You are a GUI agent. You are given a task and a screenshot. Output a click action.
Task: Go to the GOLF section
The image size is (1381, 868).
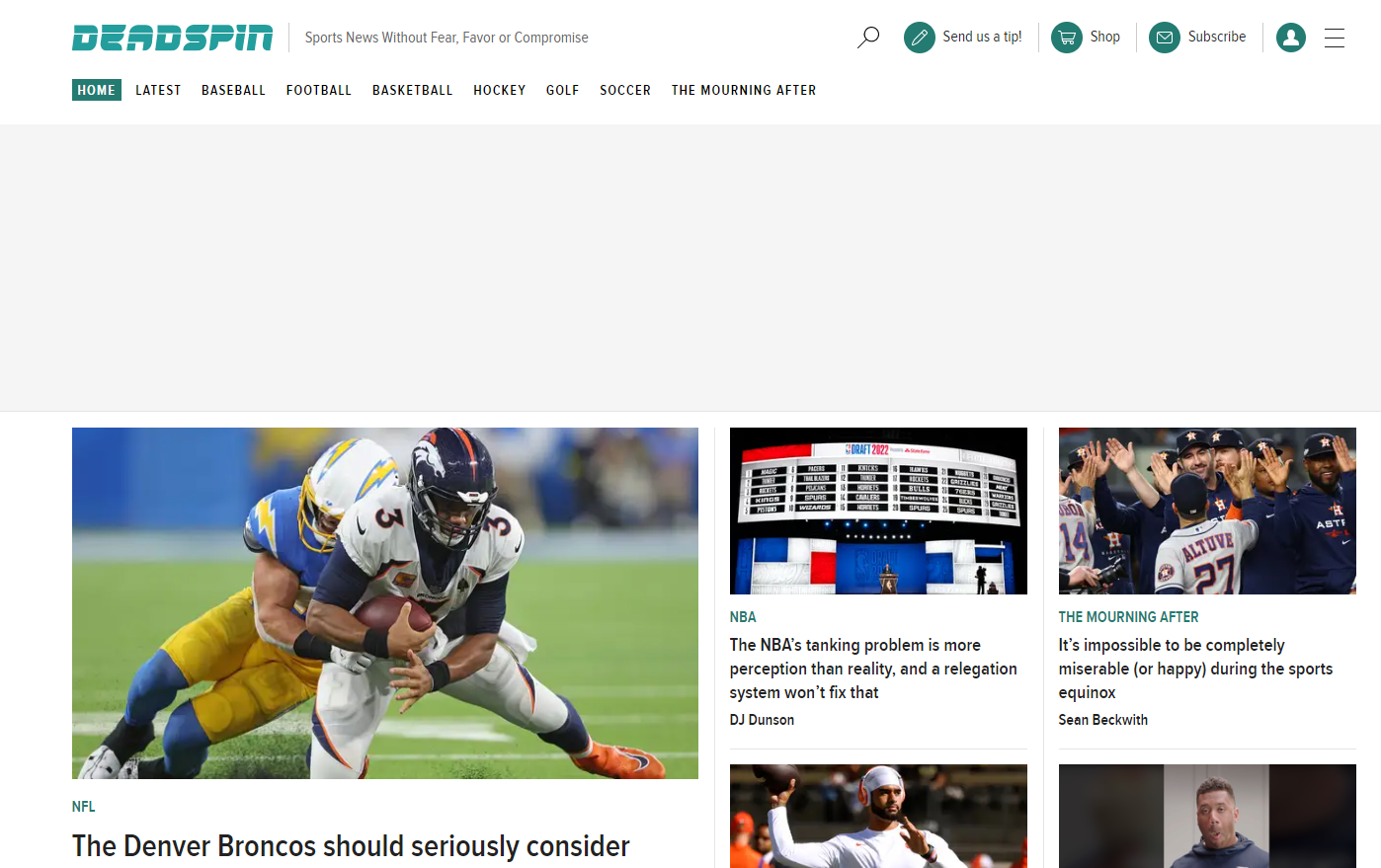tap(563, 90)
